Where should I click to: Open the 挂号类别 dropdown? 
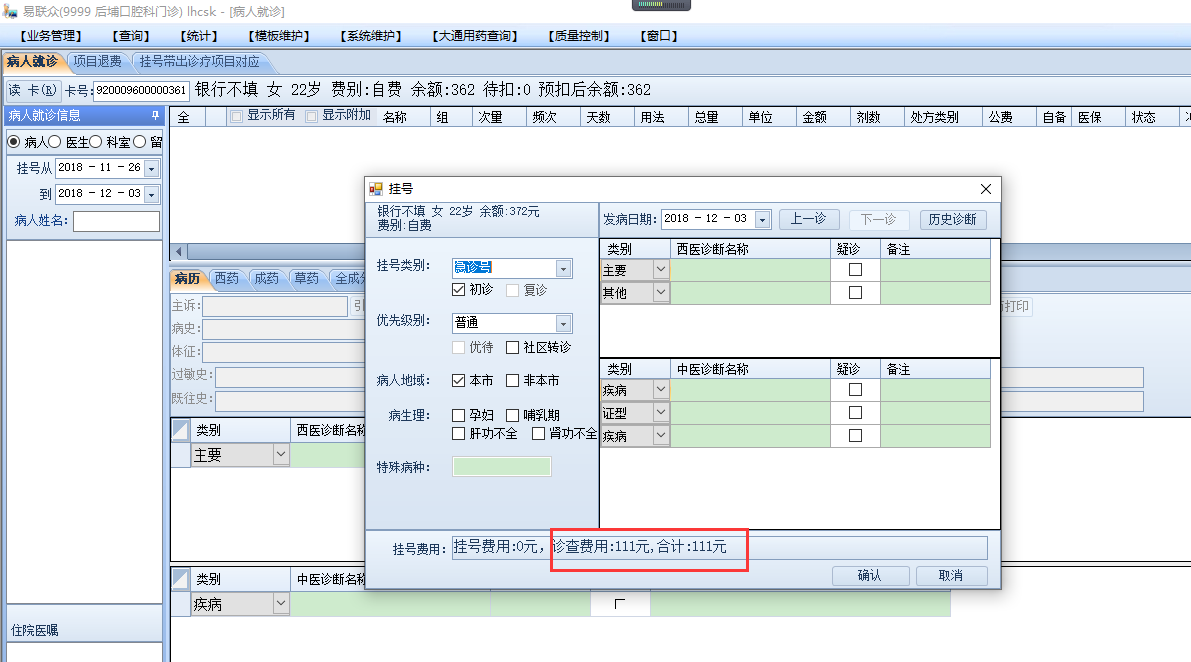pos(563,269)
